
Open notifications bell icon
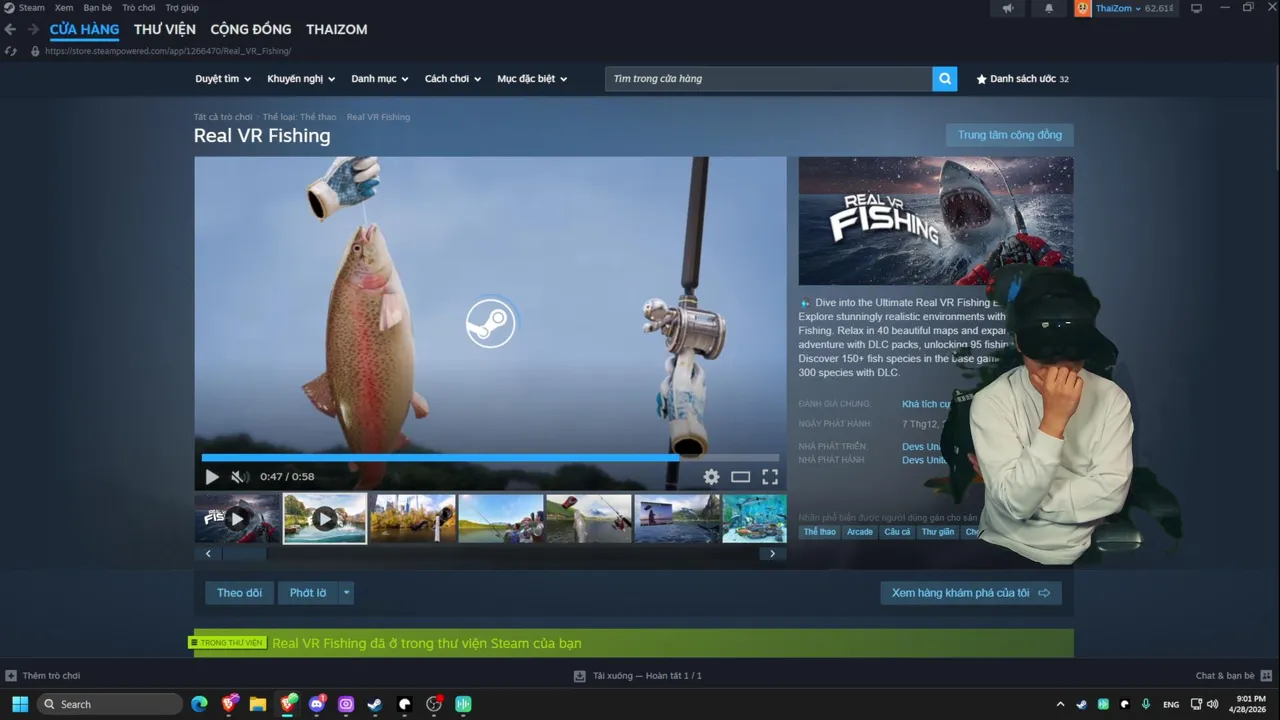coord(1049,8)
